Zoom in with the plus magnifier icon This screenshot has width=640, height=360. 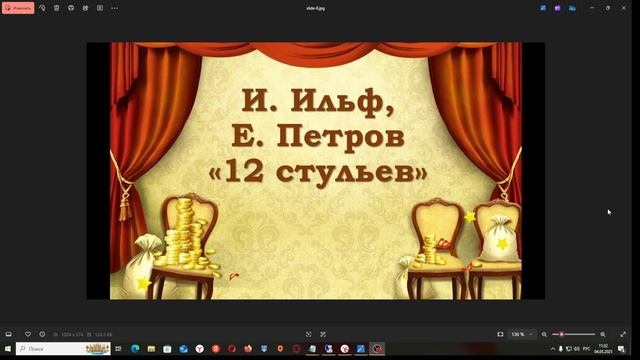tap(603, 334)
